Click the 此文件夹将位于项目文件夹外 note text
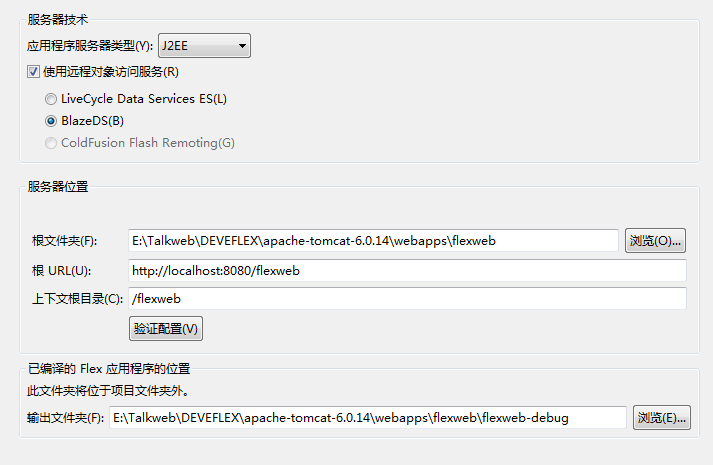Viewport: 713px width, 465px height. [107, 391]
